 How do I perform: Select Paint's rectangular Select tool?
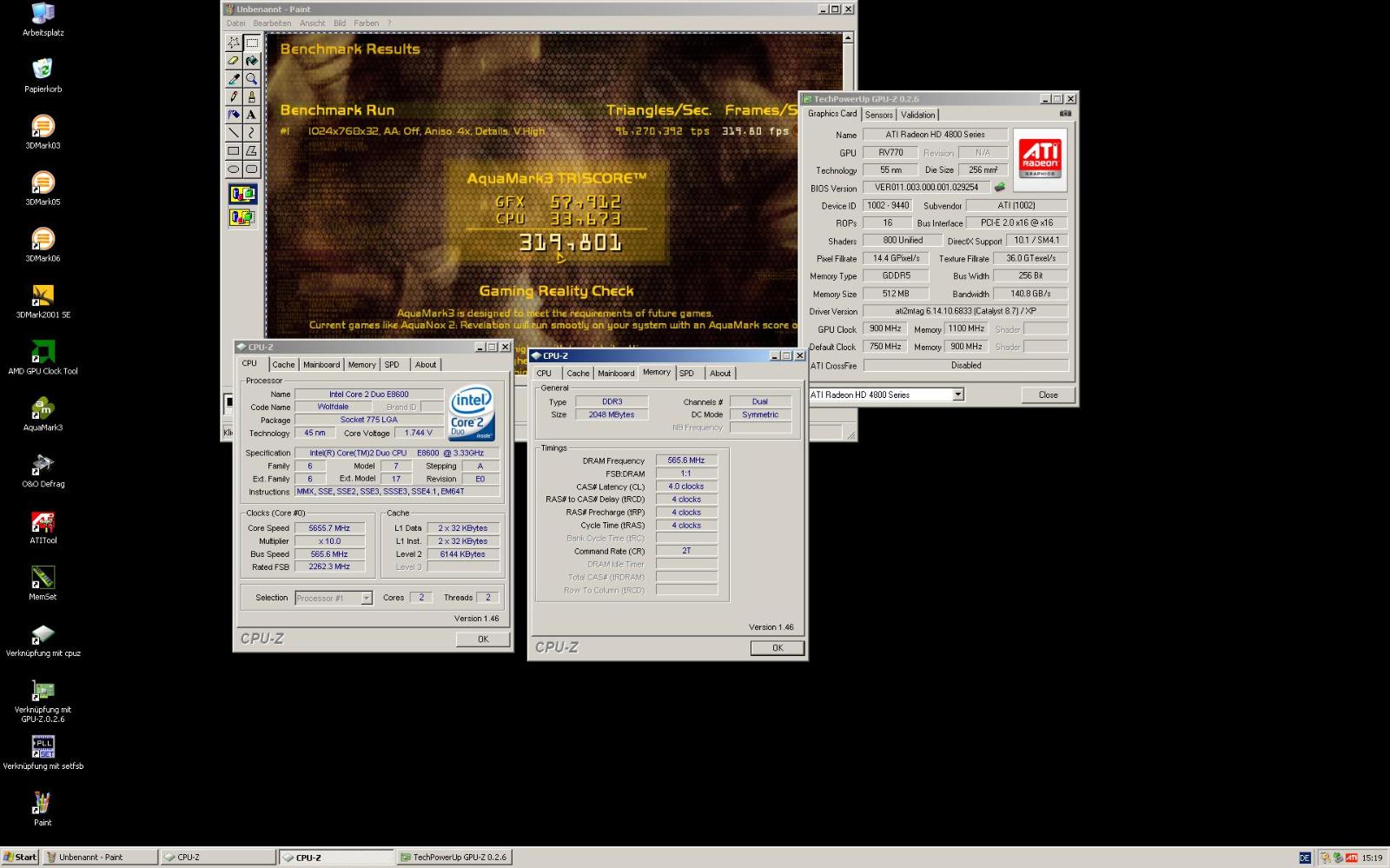251,43
